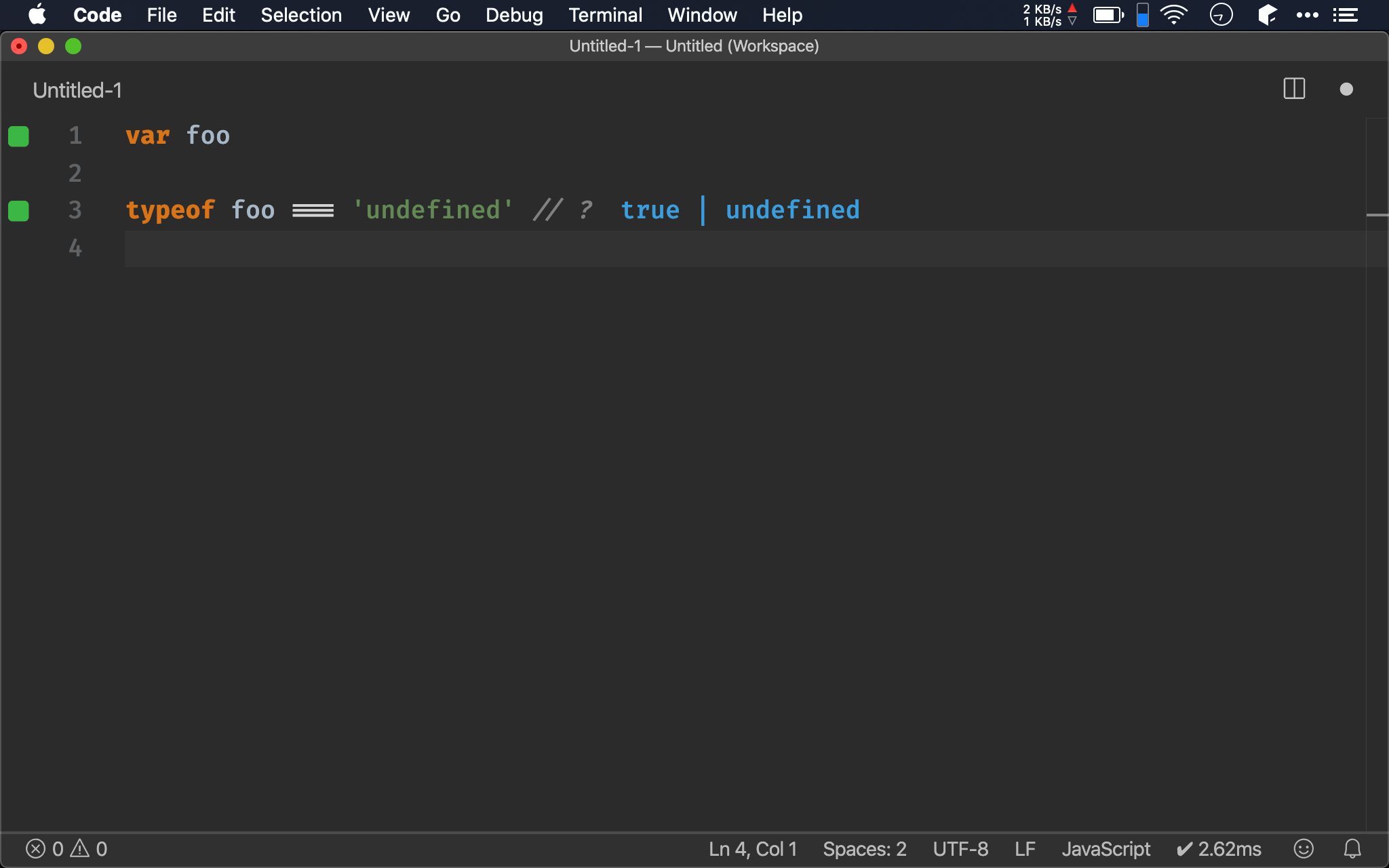The height and width of the screenshot is (868, 1389).
Task: Click the UTF-8 encoding selector
Action: pyautogui.click(x=958, y=849)
